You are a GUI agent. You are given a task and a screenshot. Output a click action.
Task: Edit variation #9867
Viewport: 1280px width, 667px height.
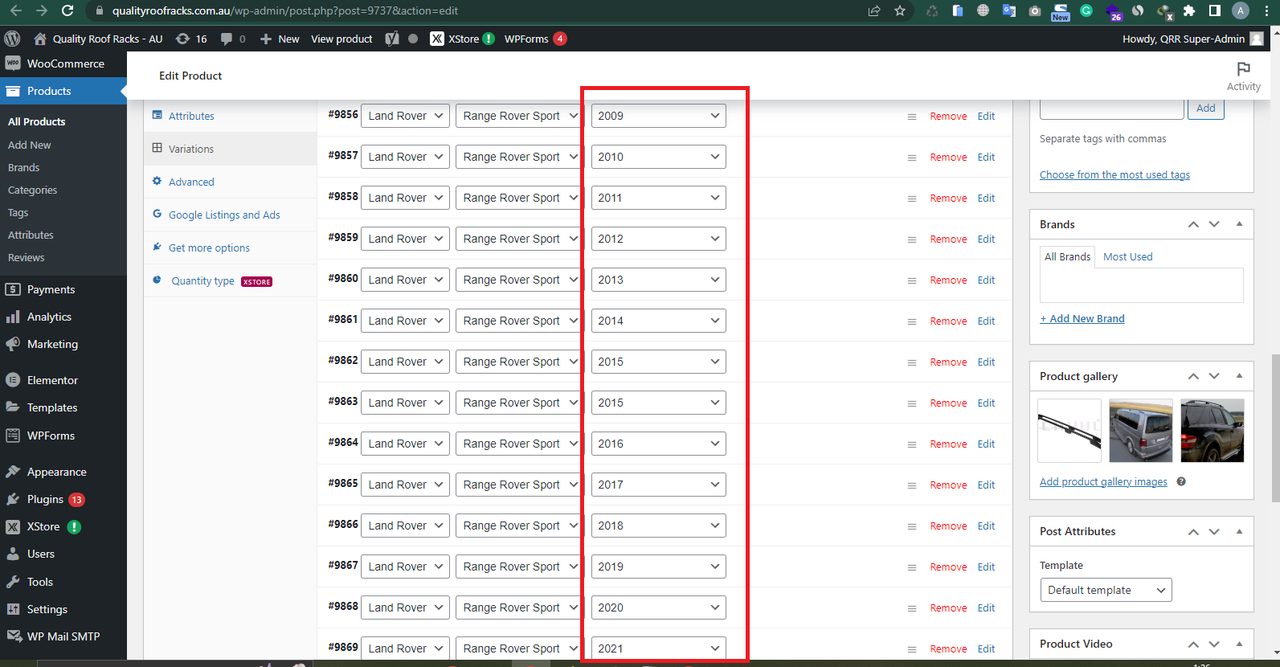tap(986, 567)
